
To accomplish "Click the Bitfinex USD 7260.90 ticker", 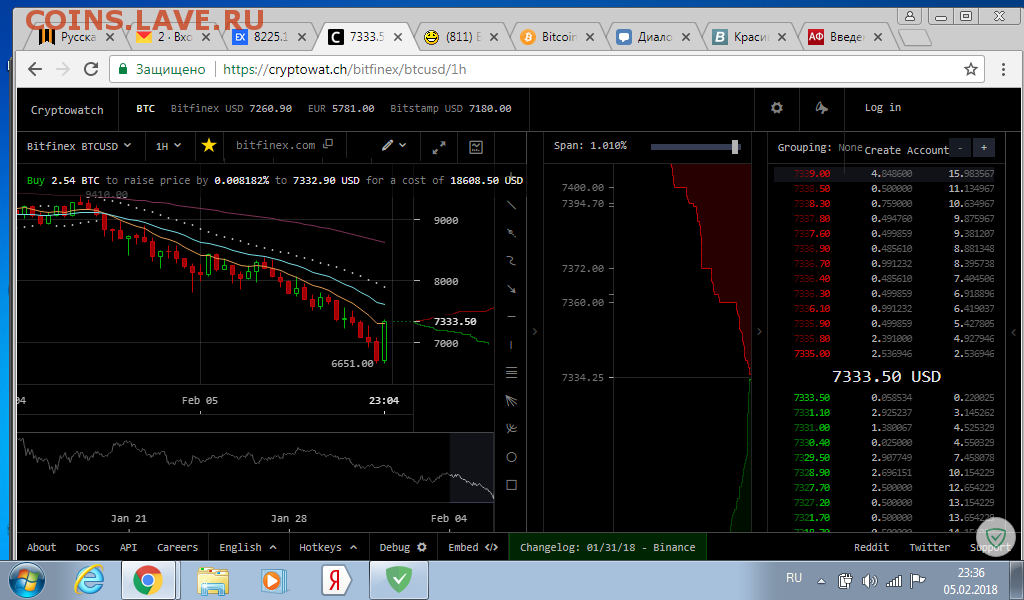I will 231,108.
